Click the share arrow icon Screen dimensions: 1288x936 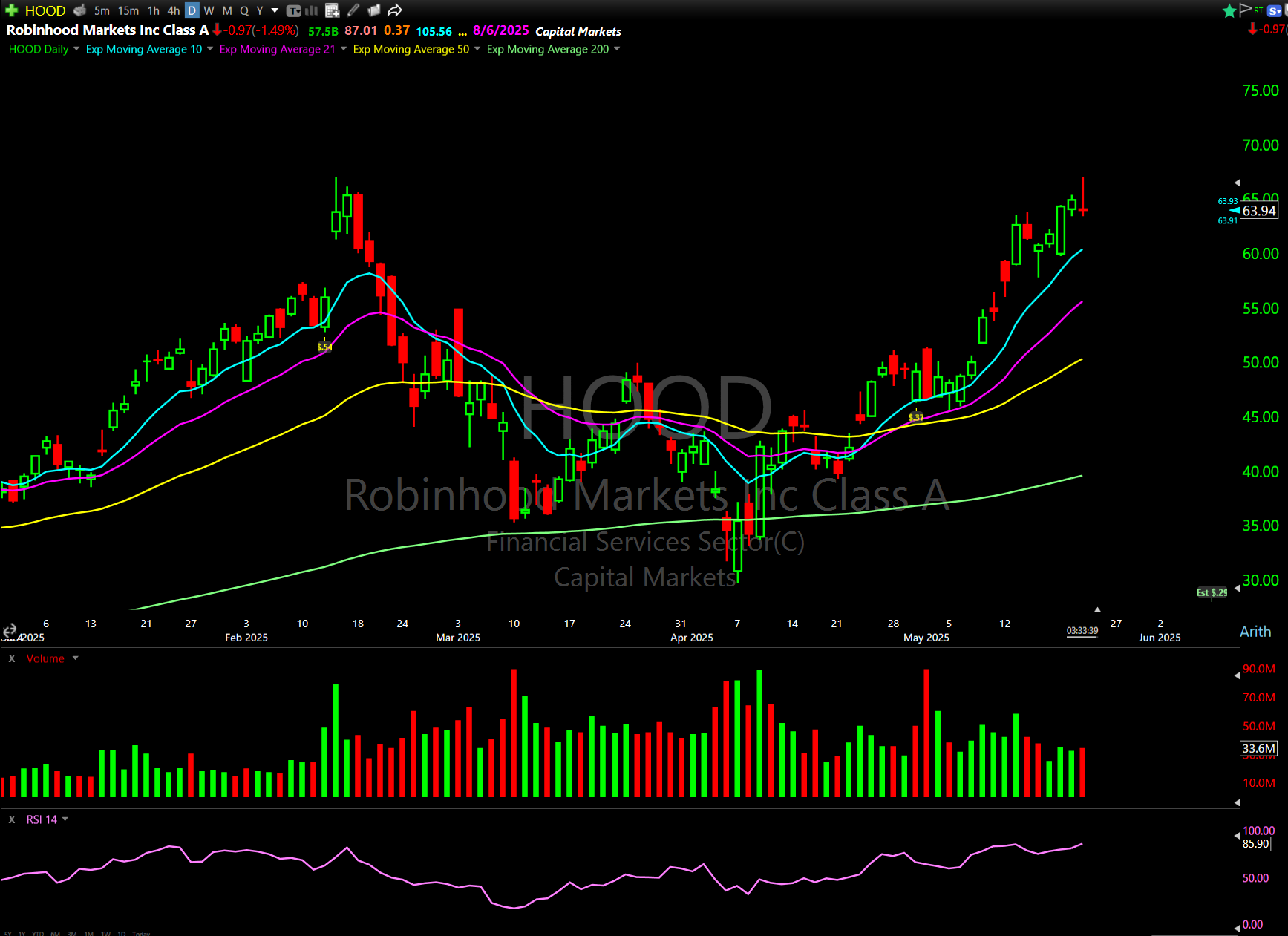[395, 10]
